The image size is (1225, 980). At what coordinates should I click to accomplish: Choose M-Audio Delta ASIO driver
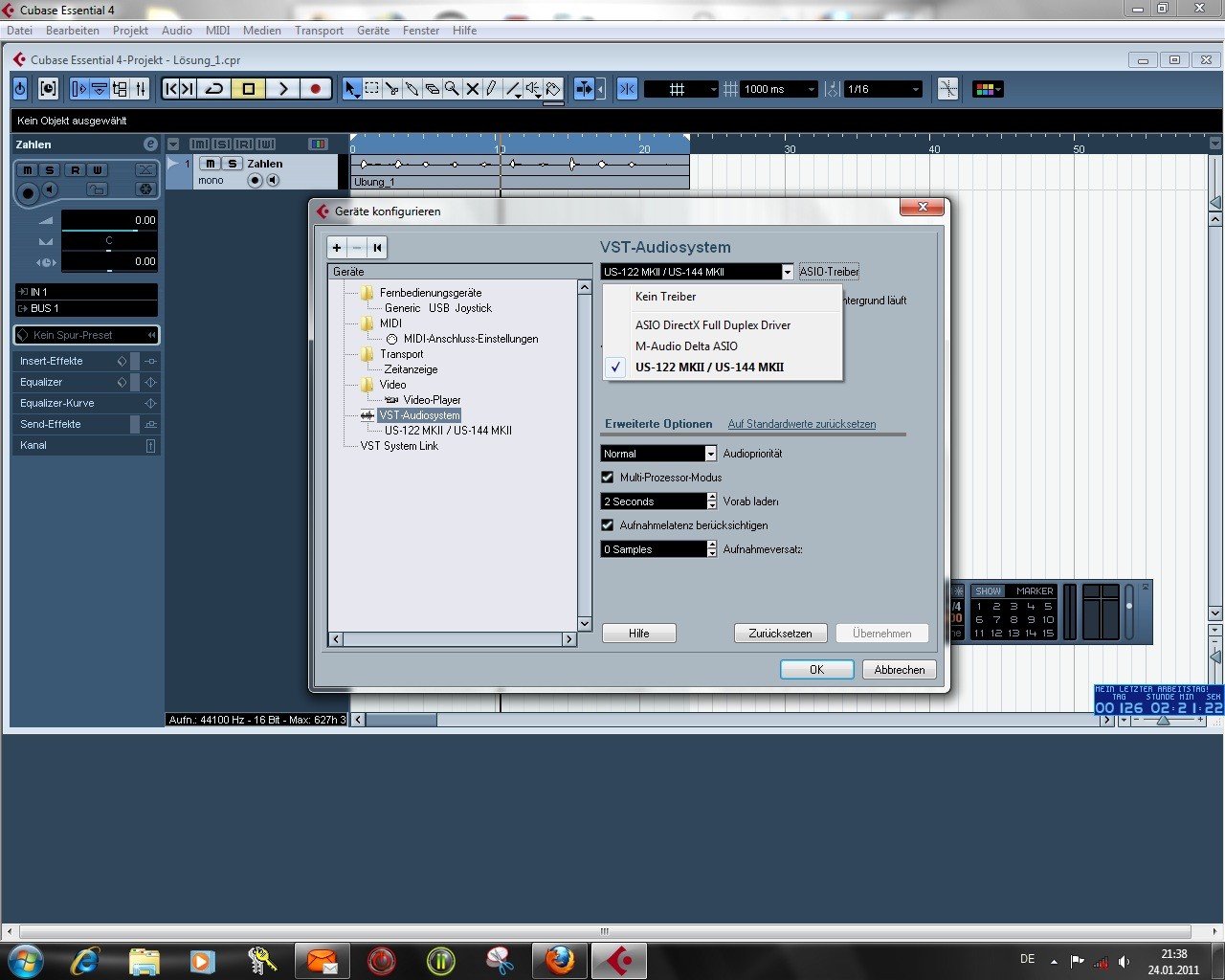pos(723,346)
